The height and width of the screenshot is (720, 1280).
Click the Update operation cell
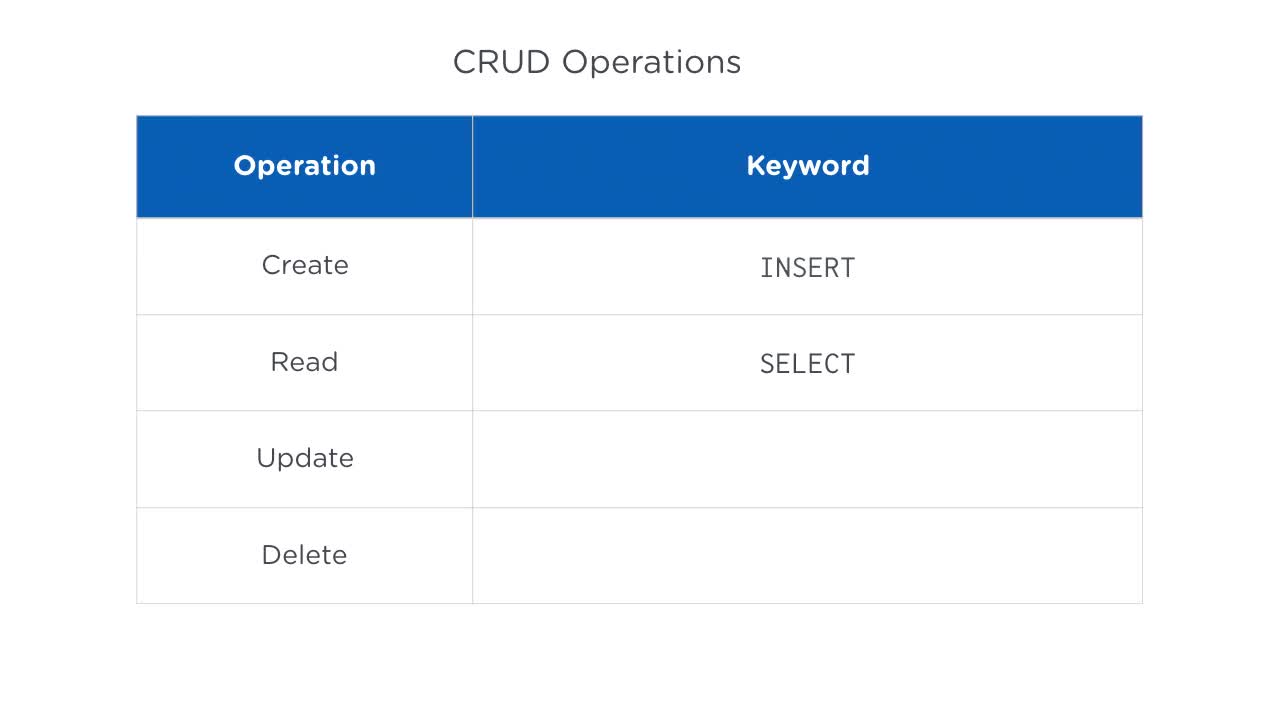point(304,459)
